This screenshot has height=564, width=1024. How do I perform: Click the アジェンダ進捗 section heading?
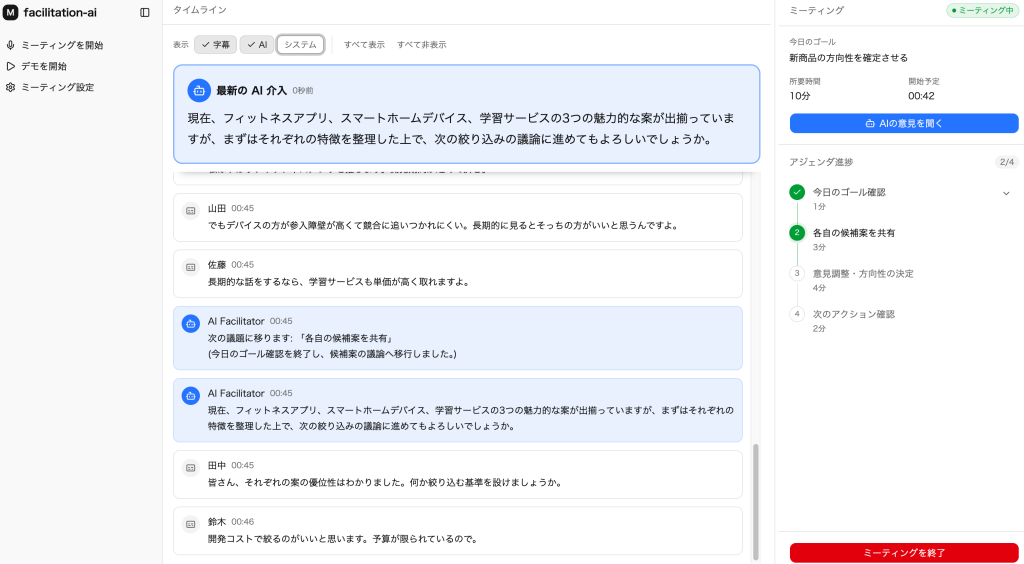click(x=821, y=162)
